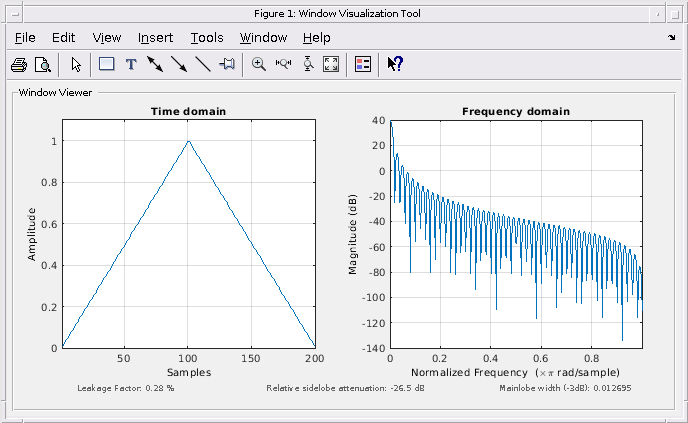Viewport: 688px width, 423px height.
Task: Open Print Preview from the toolbar
Action: pos(43,65)
